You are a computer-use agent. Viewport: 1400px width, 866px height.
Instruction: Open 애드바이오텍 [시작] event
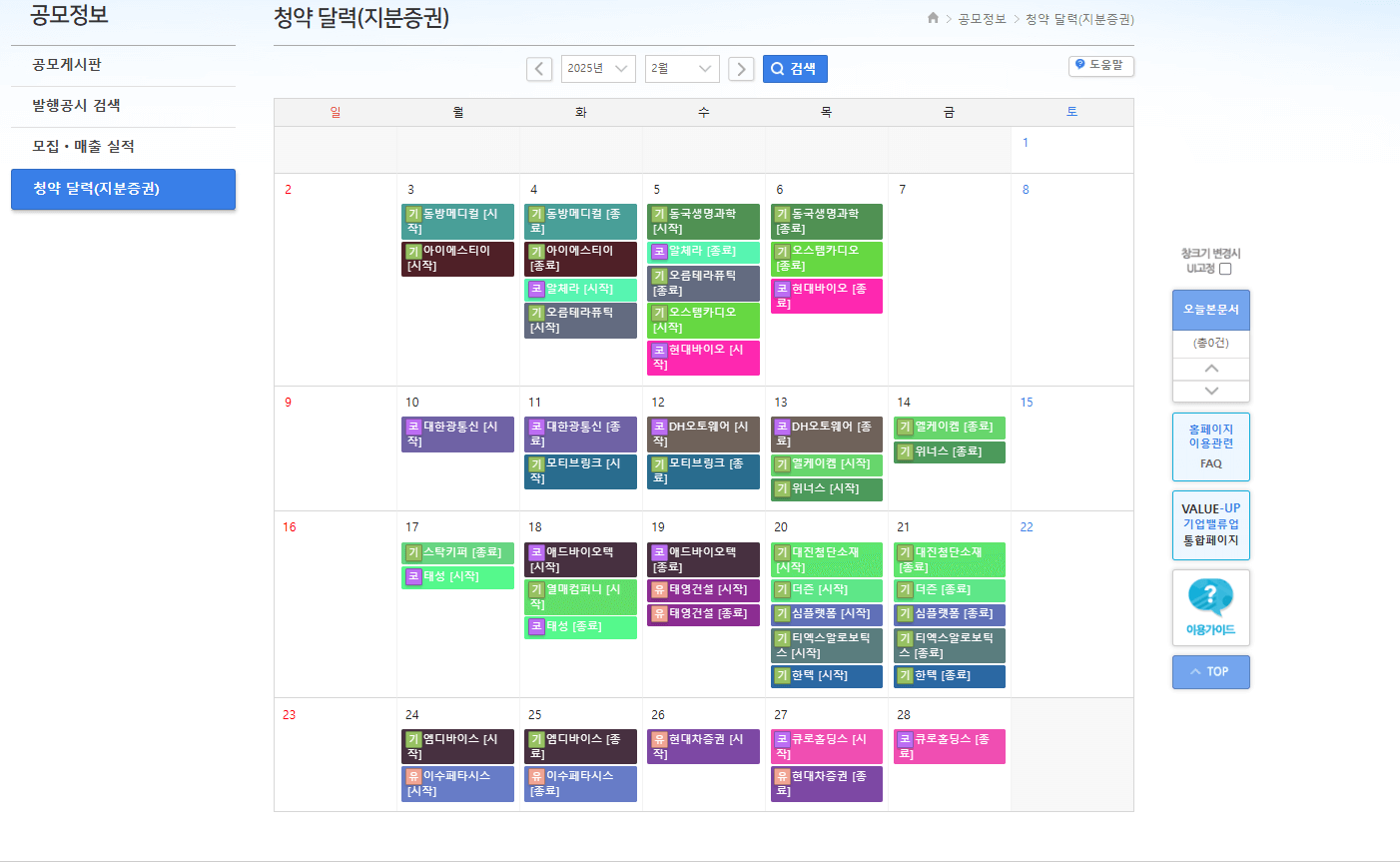tap(580, 559)
